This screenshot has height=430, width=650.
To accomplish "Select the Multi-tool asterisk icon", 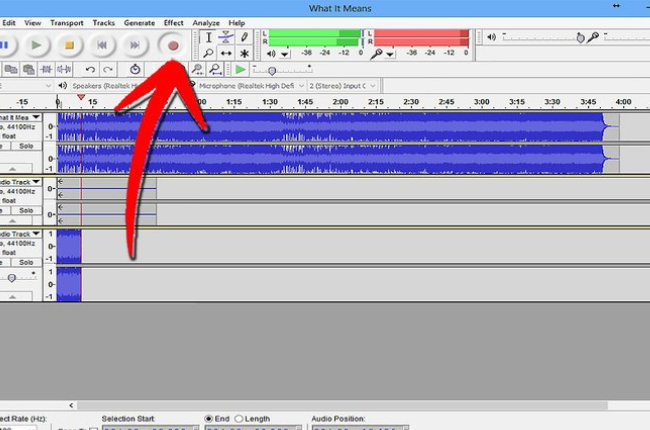I will [244, 54].
